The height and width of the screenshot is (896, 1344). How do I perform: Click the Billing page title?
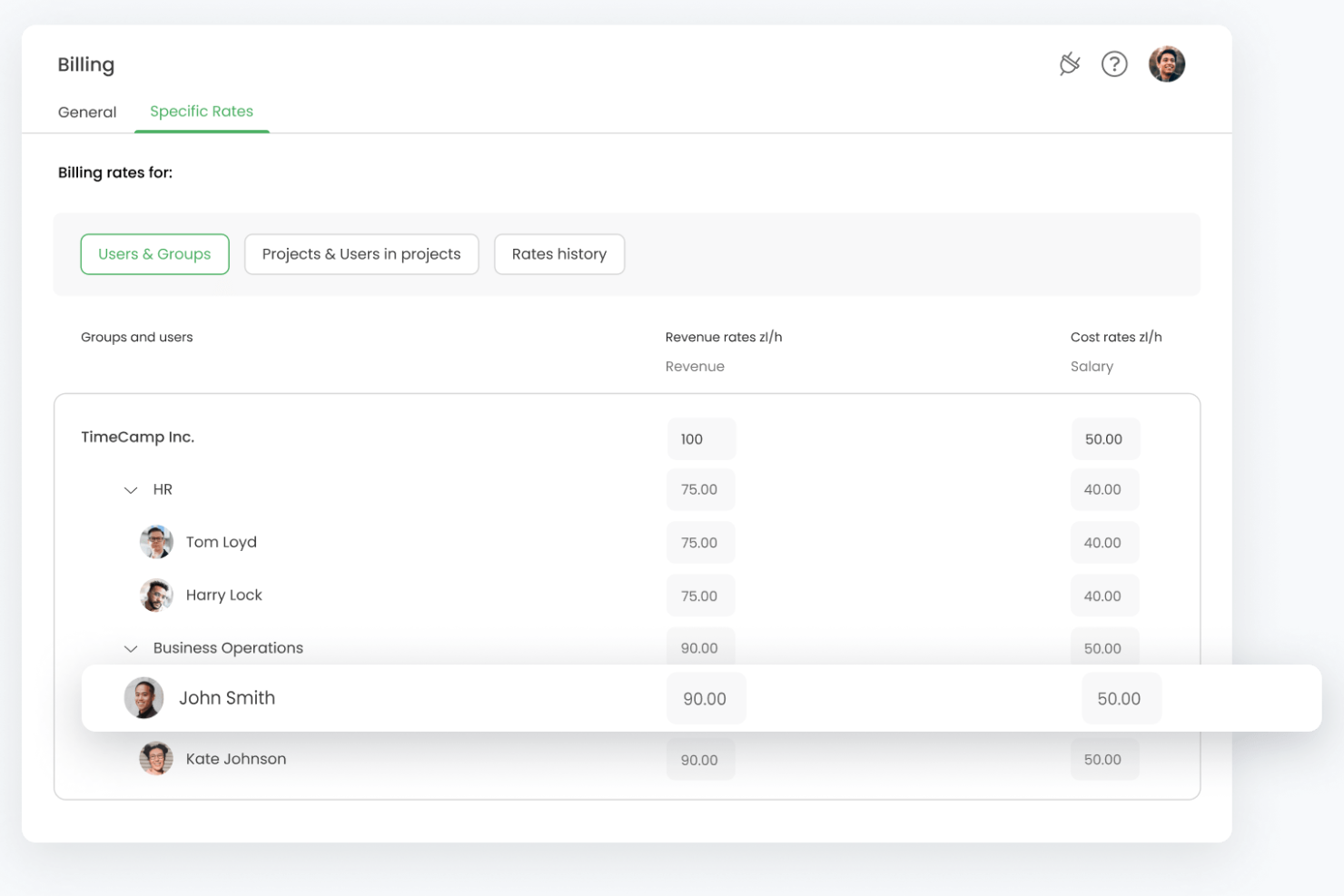(x=86, y=64)
